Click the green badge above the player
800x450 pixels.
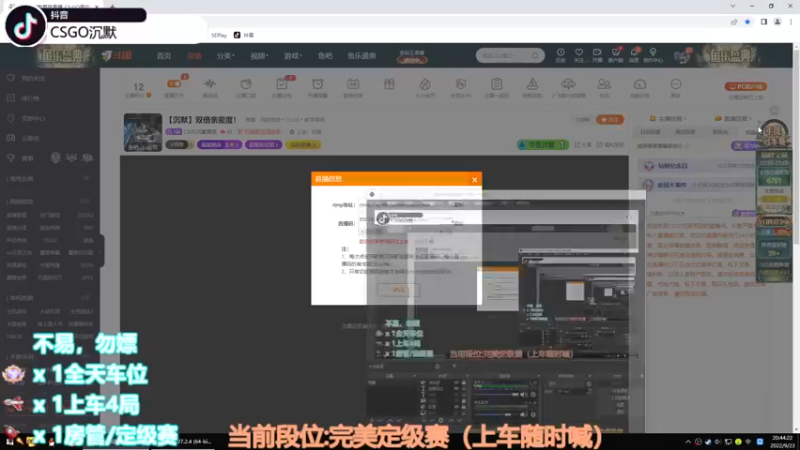coord(542,145)
